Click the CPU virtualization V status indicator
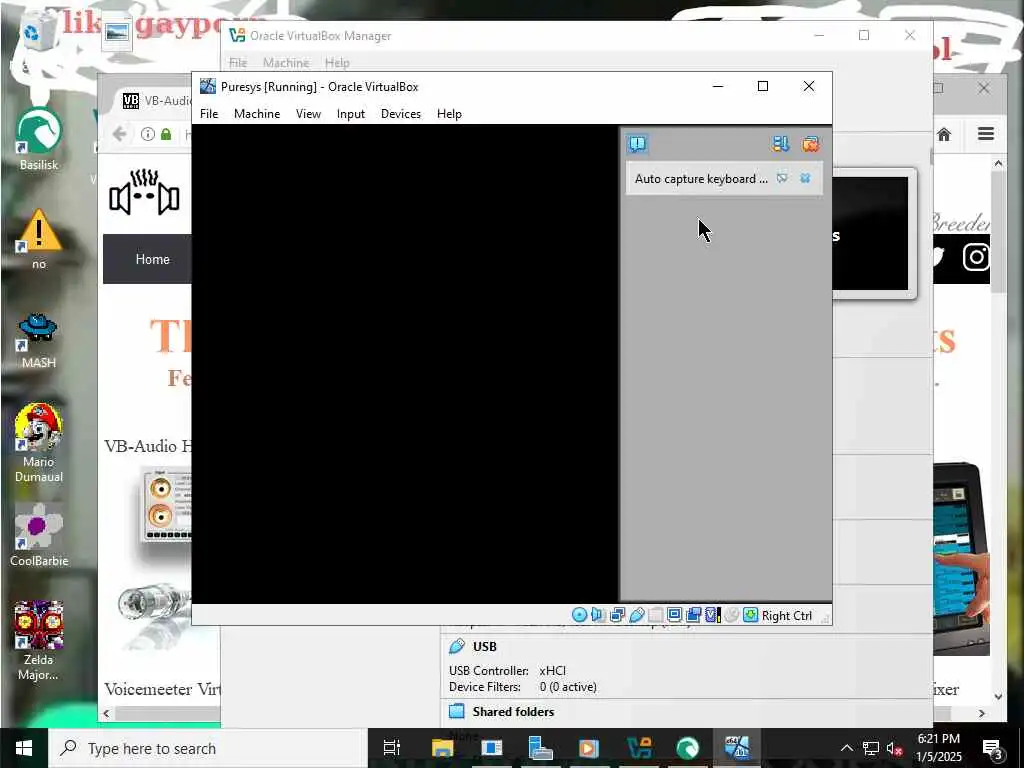1024x768 pixels. coord(712,615)
